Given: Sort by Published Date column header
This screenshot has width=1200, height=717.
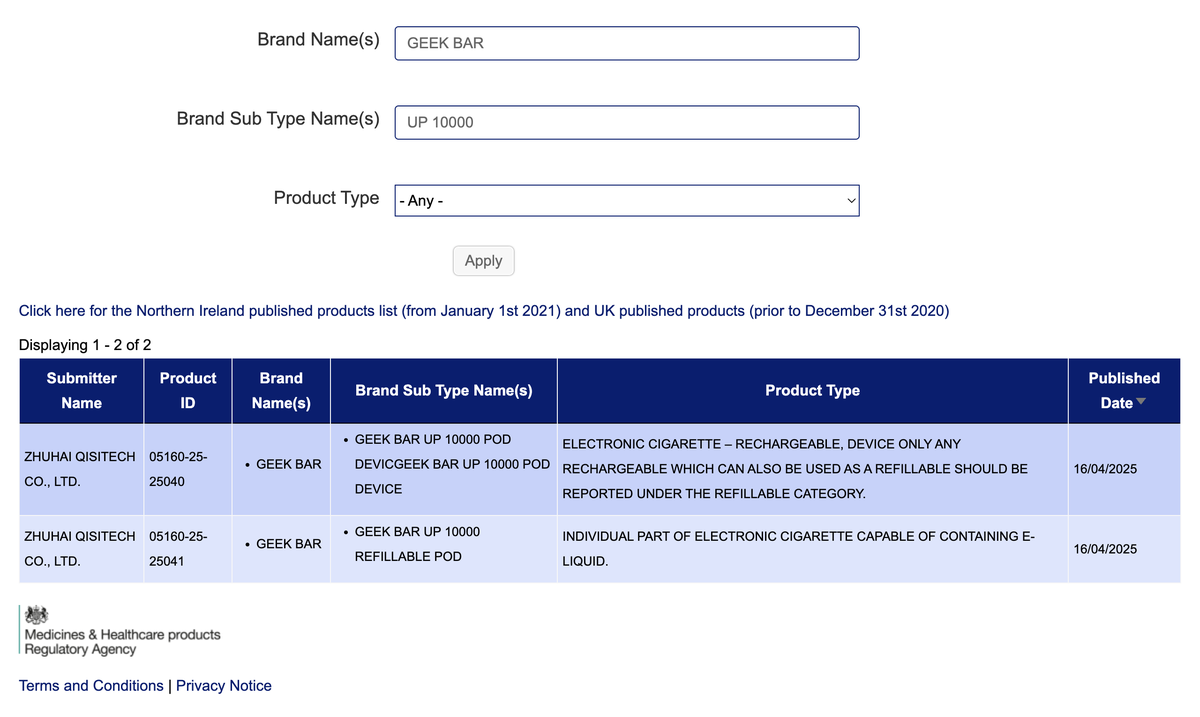Looking at the screenshot, I should 1124,390.
